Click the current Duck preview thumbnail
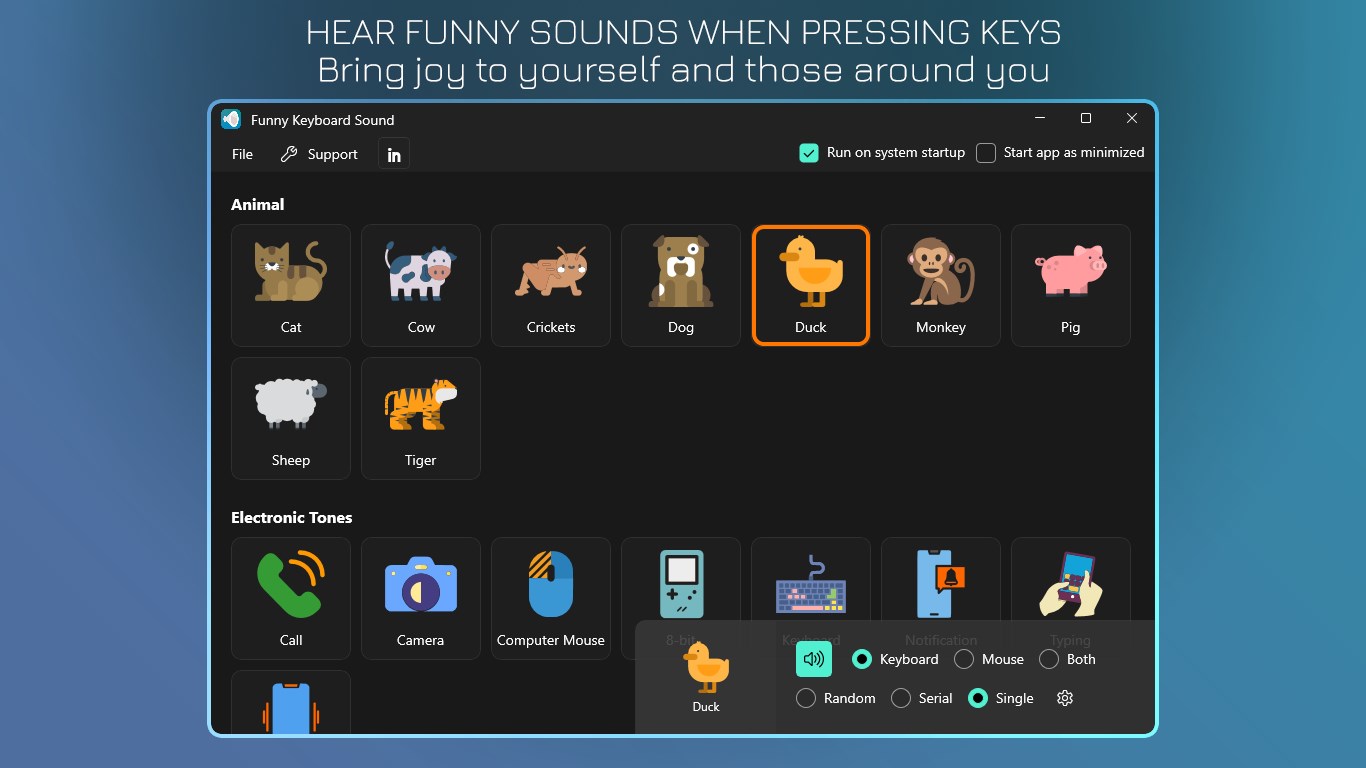Viewport: 1366px width, 768px height. coord(706,677)
